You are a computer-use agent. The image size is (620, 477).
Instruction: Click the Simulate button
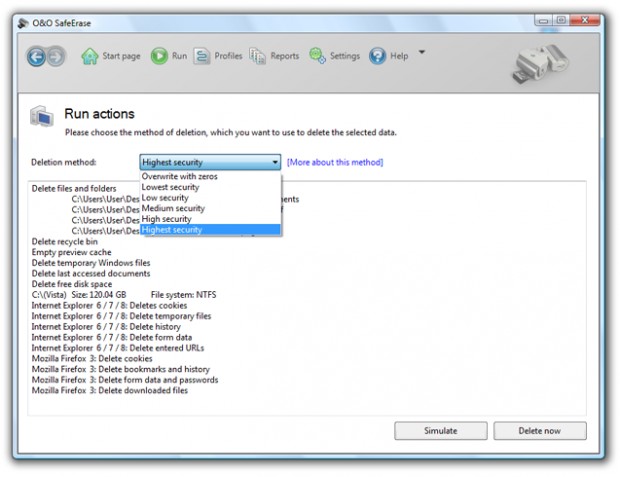click(x=441, y=431)
